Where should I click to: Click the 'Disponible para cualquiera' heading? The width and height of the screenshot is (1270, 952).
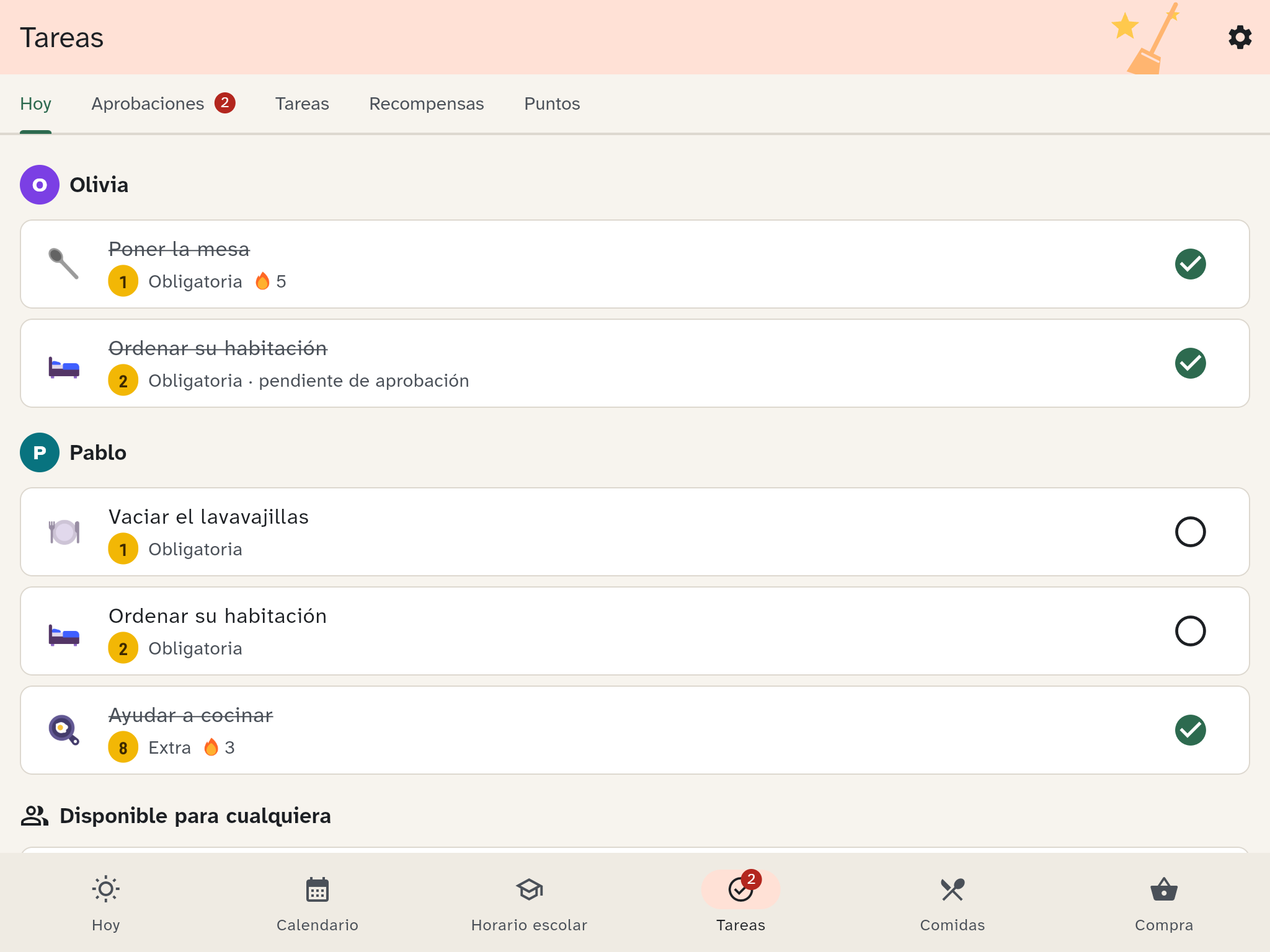tap(195, 816)
